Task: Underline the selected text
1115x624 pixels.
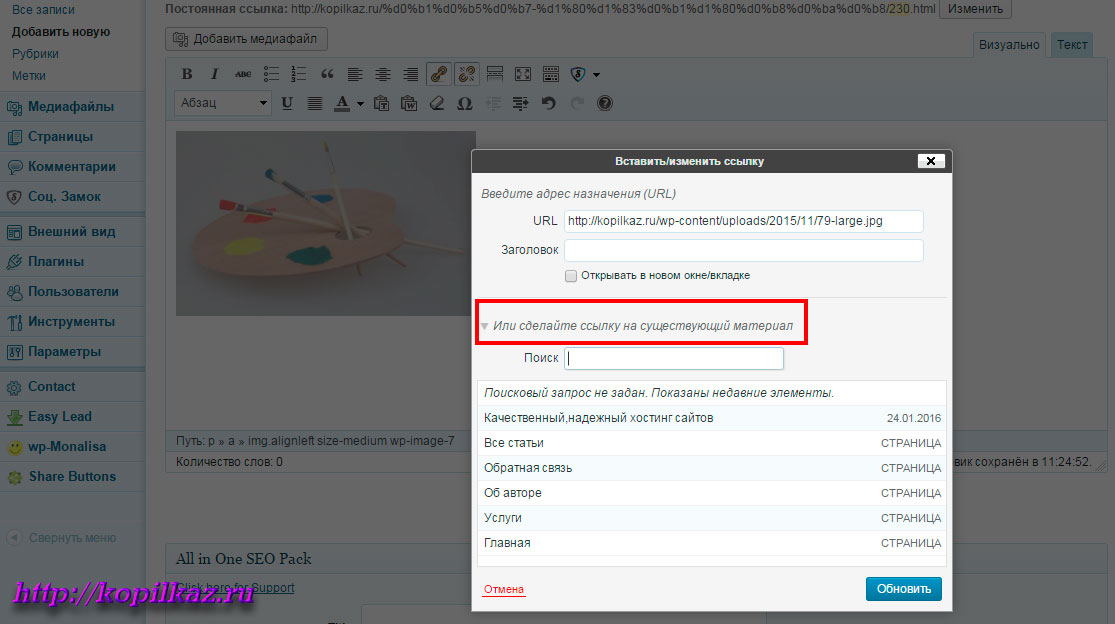Action: (287, 103)
